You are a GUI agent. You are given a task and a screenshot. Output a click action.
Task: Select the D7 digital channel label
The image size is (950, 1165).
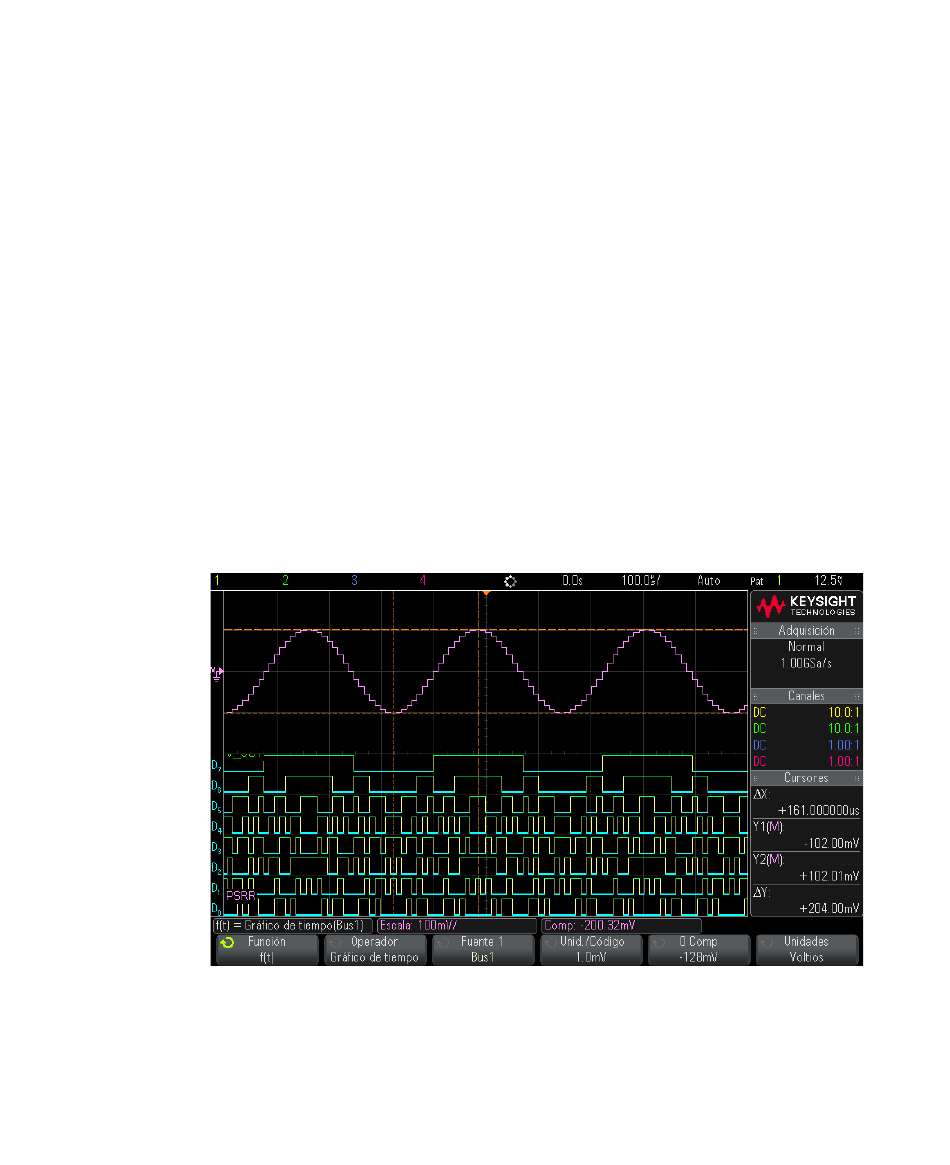pyautogui.click(x=216, y=765)
